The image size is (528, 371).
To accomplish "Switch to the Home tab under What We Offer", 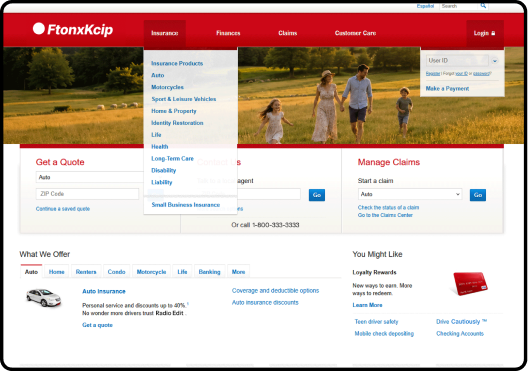I will (57, 272).
